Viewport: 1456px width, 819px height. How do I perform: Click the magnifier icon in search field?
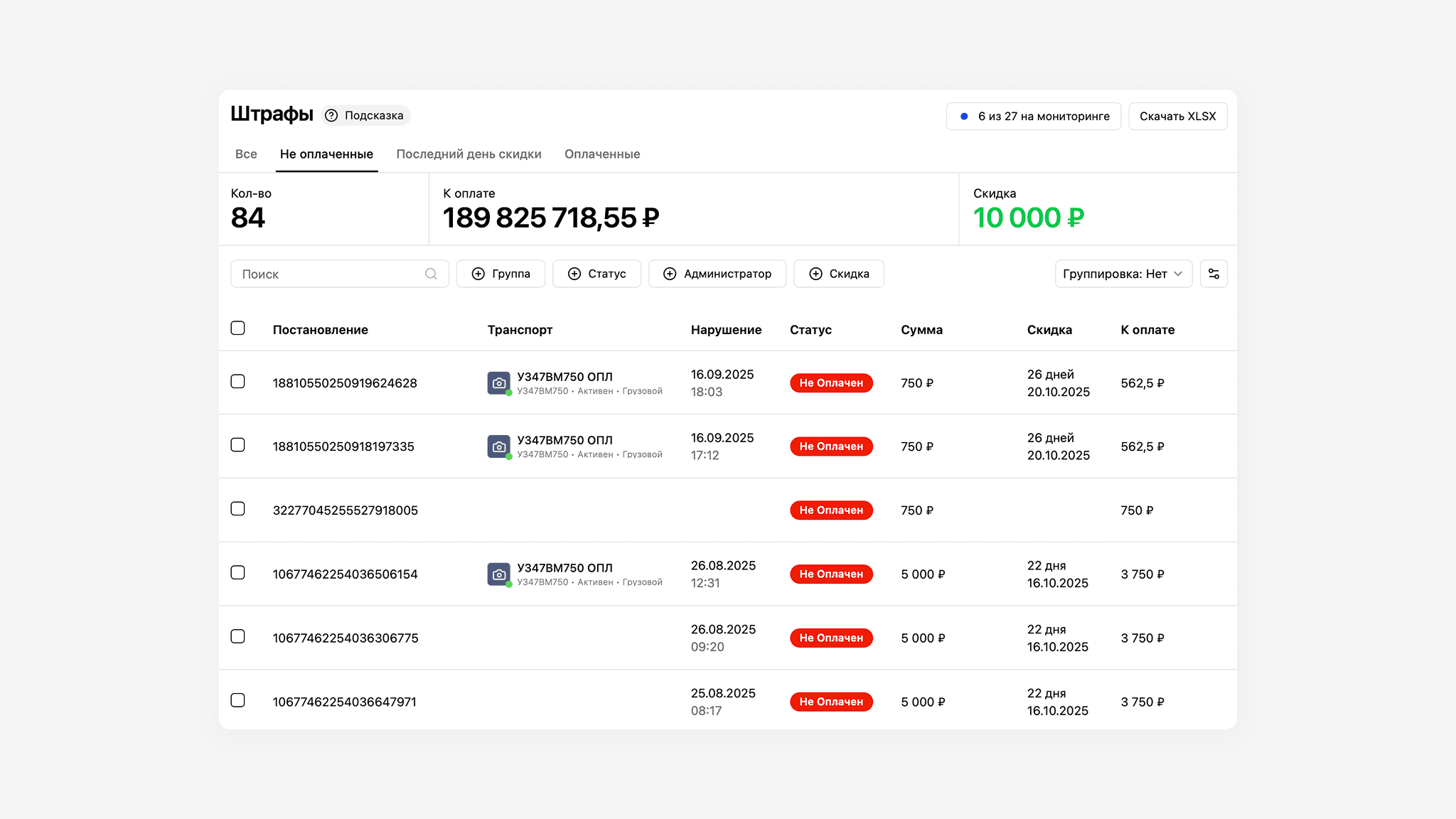click(x=431, y=274)
